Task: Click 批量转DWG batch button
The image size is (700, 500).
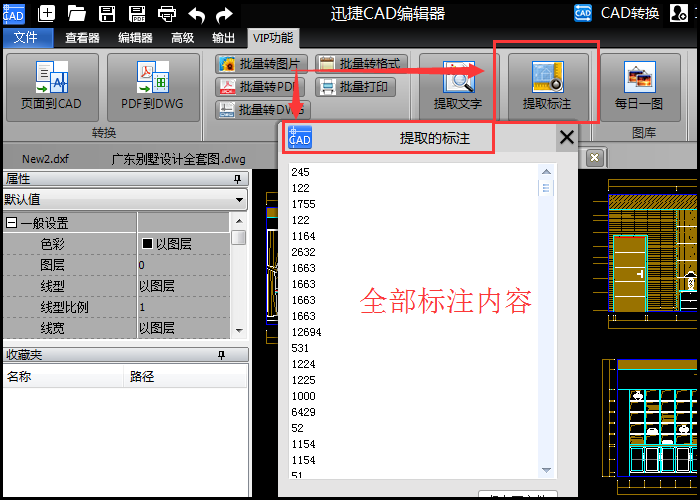Action: [x=263, y=109]
